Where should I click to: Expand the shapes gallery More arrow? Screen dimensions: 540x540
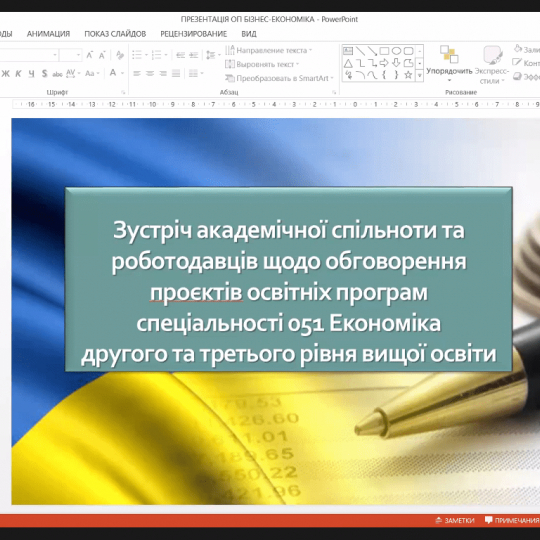click(x=419, y=75)
